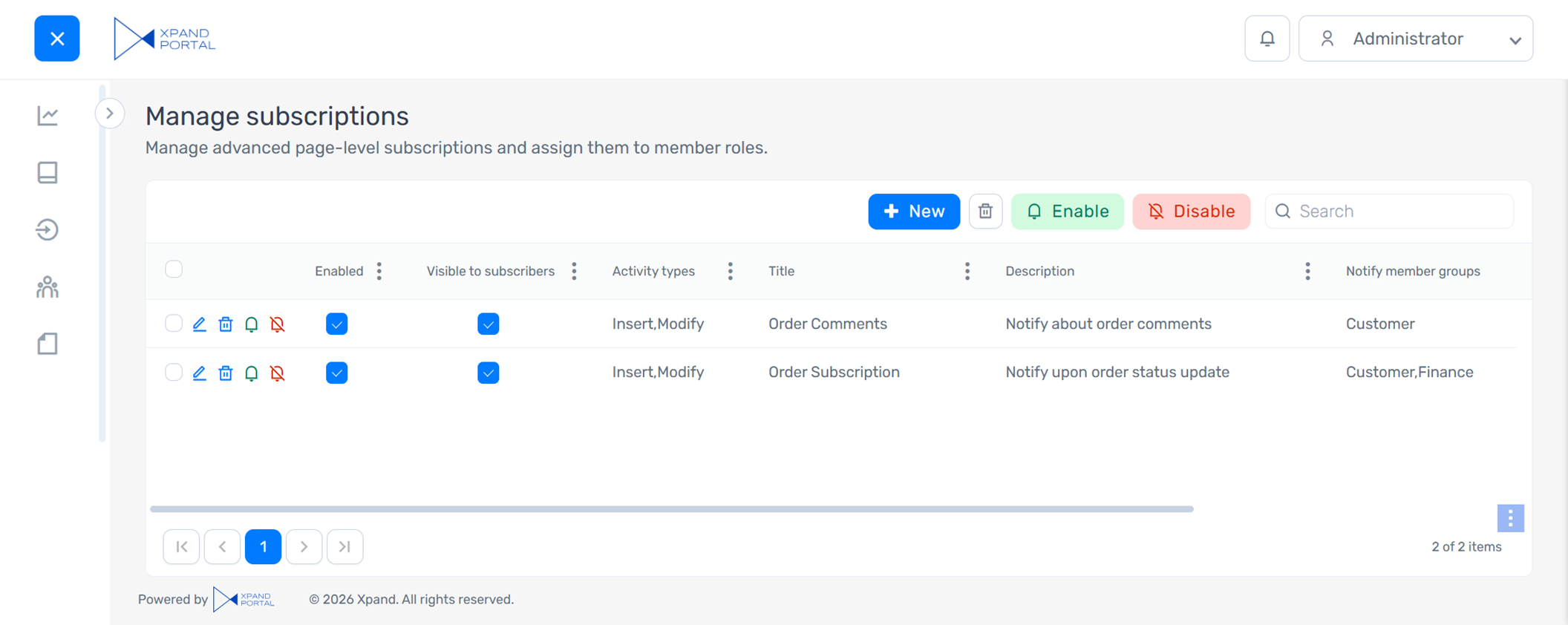
Task: Go to page 1 in pagination
Action: (263, 547)
